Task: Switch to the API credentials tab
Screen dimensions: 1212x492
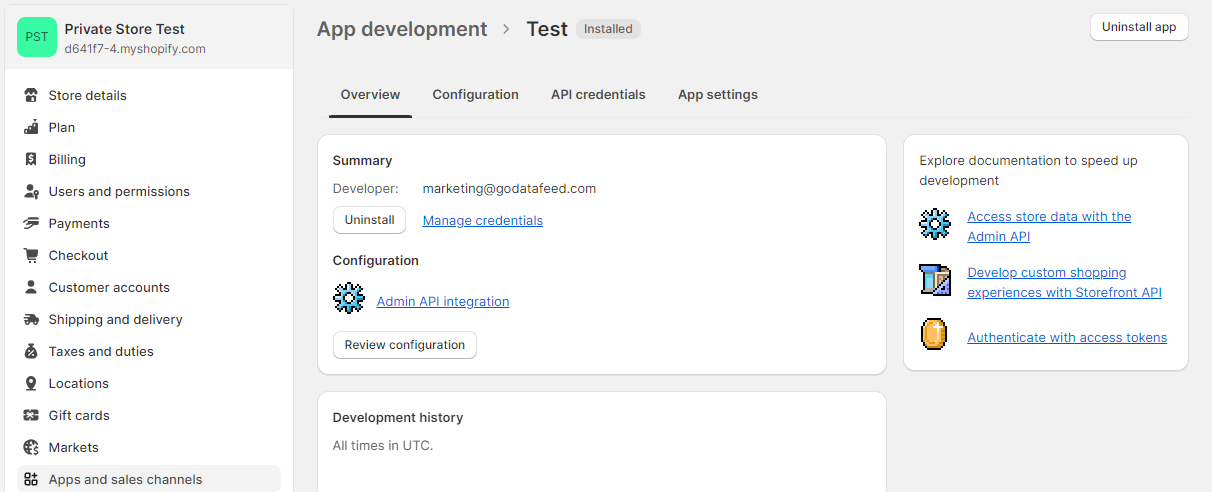Action: point(598,95)
